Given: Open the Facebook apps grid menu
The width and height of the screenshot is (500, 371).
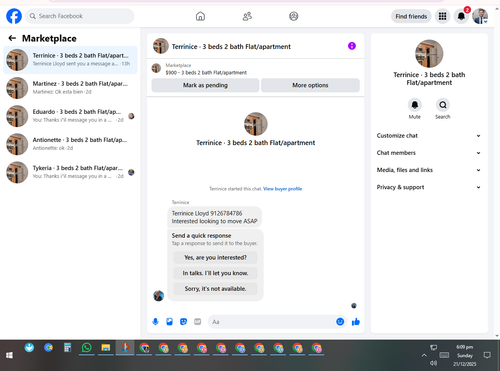Looking at the screenshot, I should pos(442,16).
